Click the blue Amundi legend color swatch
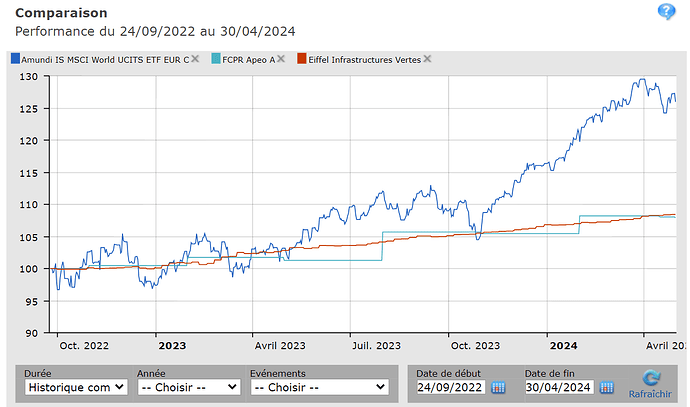This screenshot has width=690, height=407. (15, 59)
